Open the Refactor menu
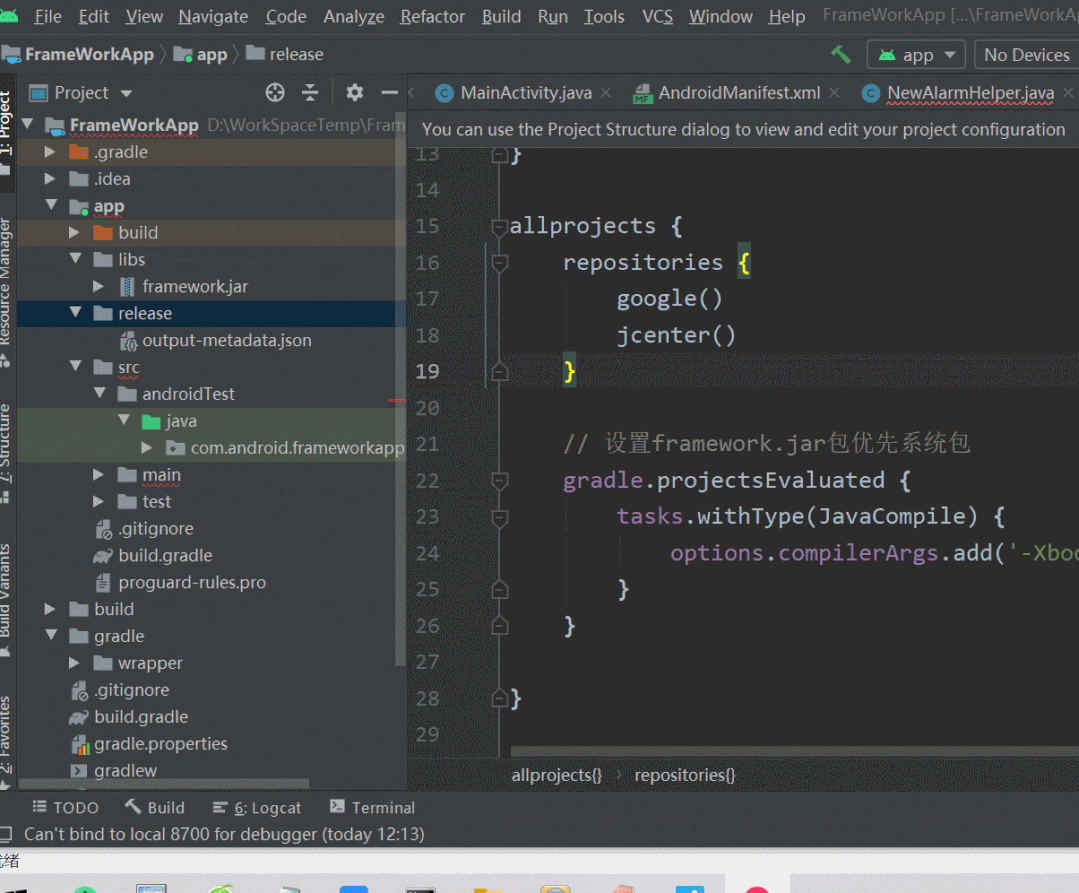 click(432, 16)
